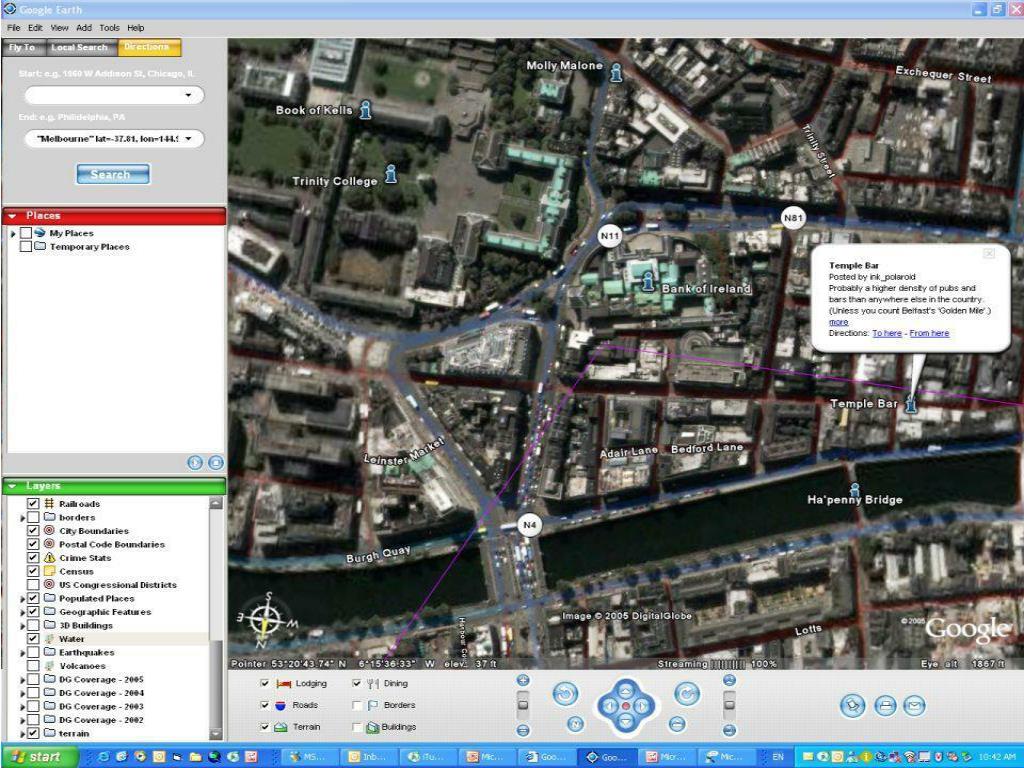The width and height of the screenshot is (1024, 768).
Task: Rotate view counterclockwise
Action: [565, 694]
